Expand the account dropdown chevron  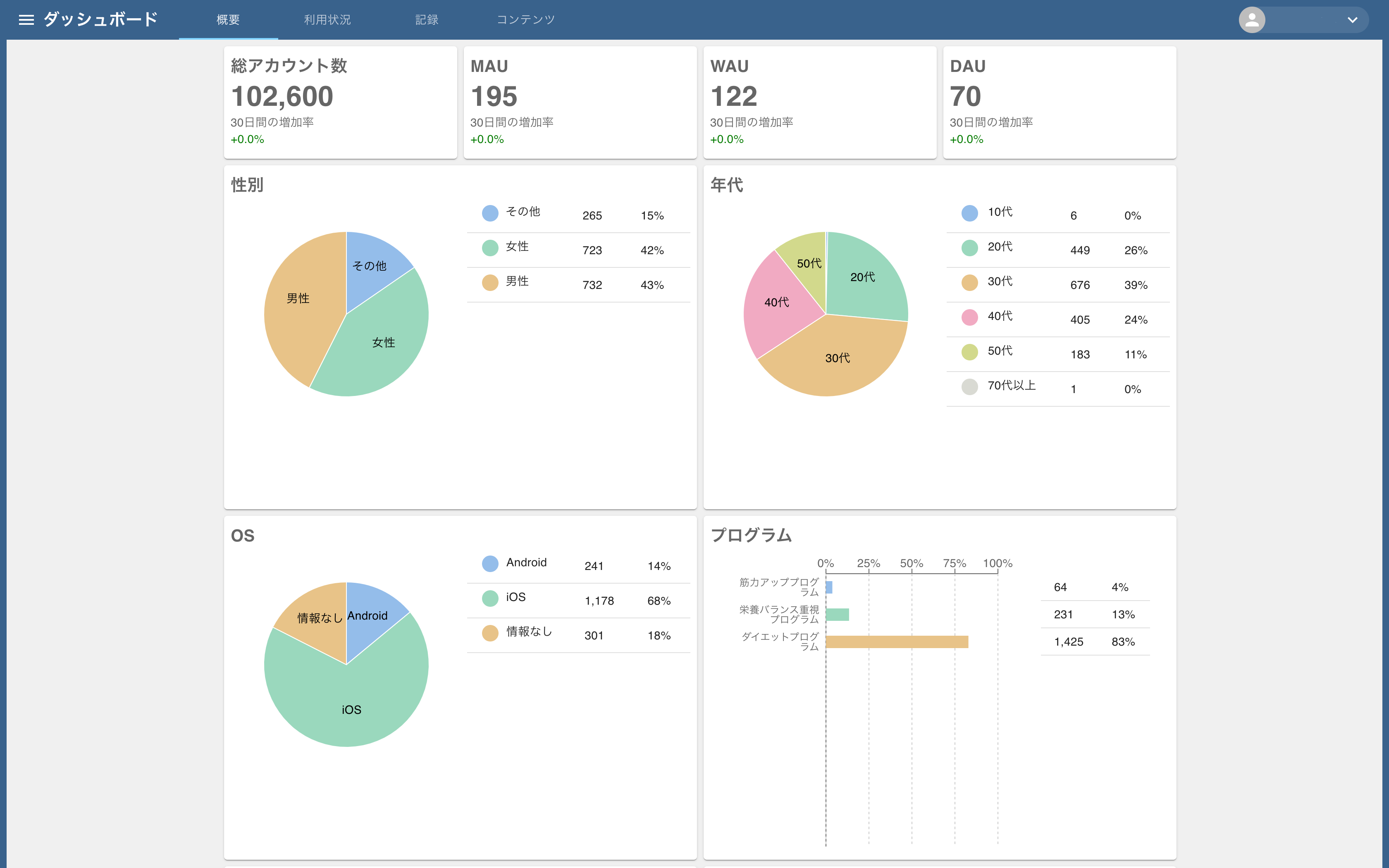pyautogui.click(x=1352, y=20)
